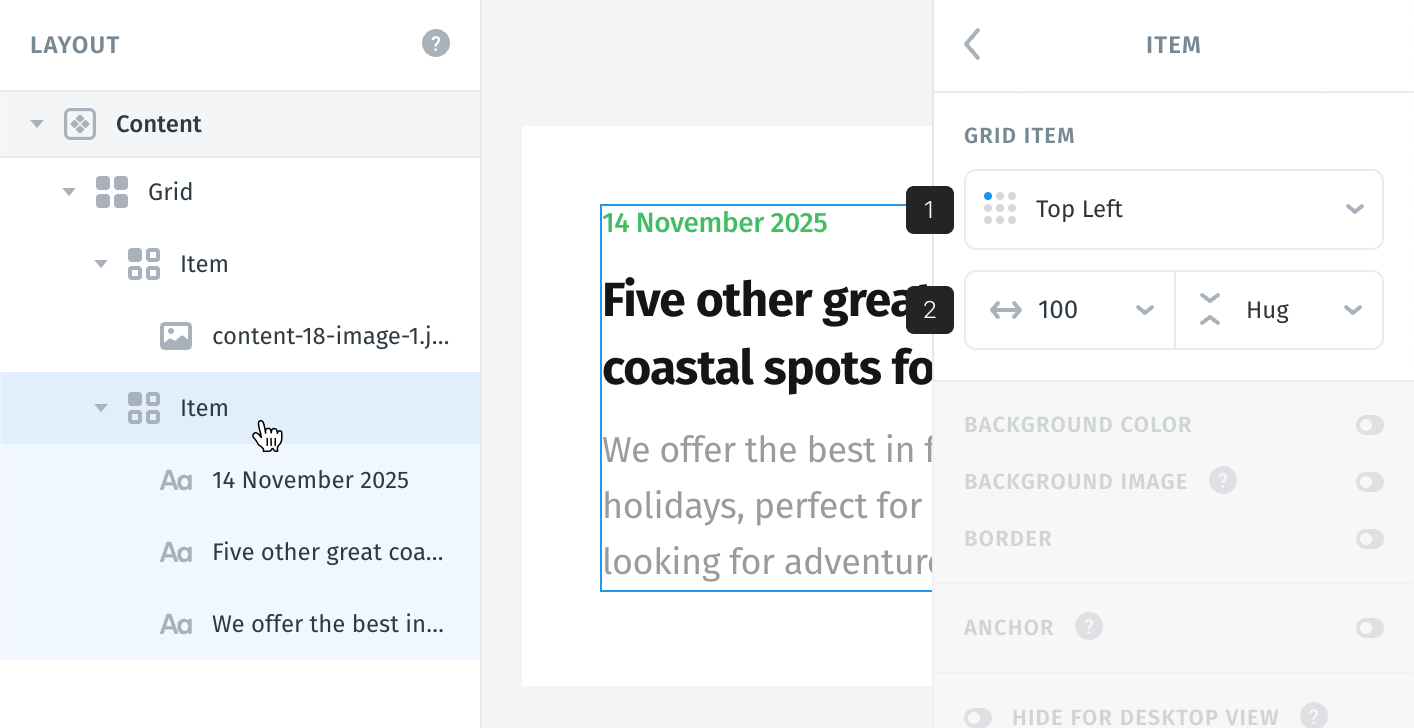This screenshot has width=1414, height=728.
Task: Click the Anchor help icon
Action: click(x=1089, y=627)
